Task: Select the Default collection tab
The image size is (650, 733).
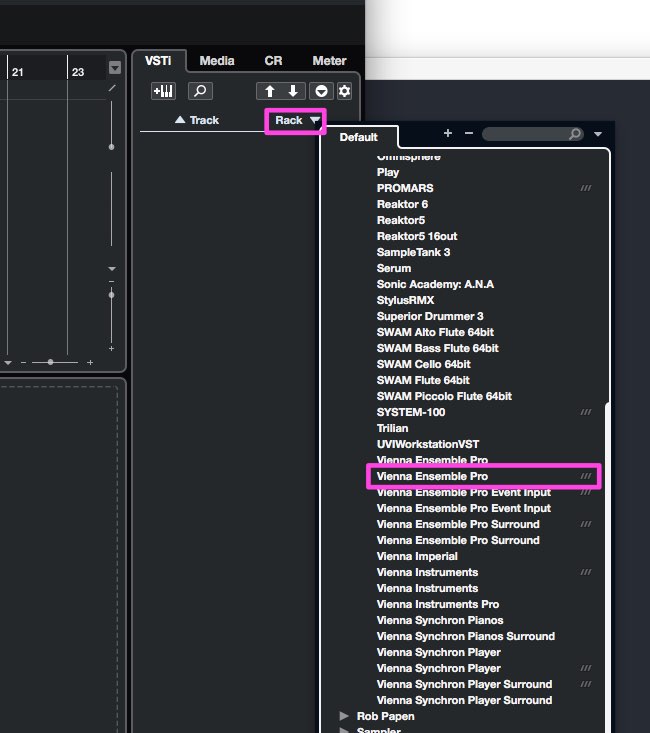Action: [x=359, y=137]
